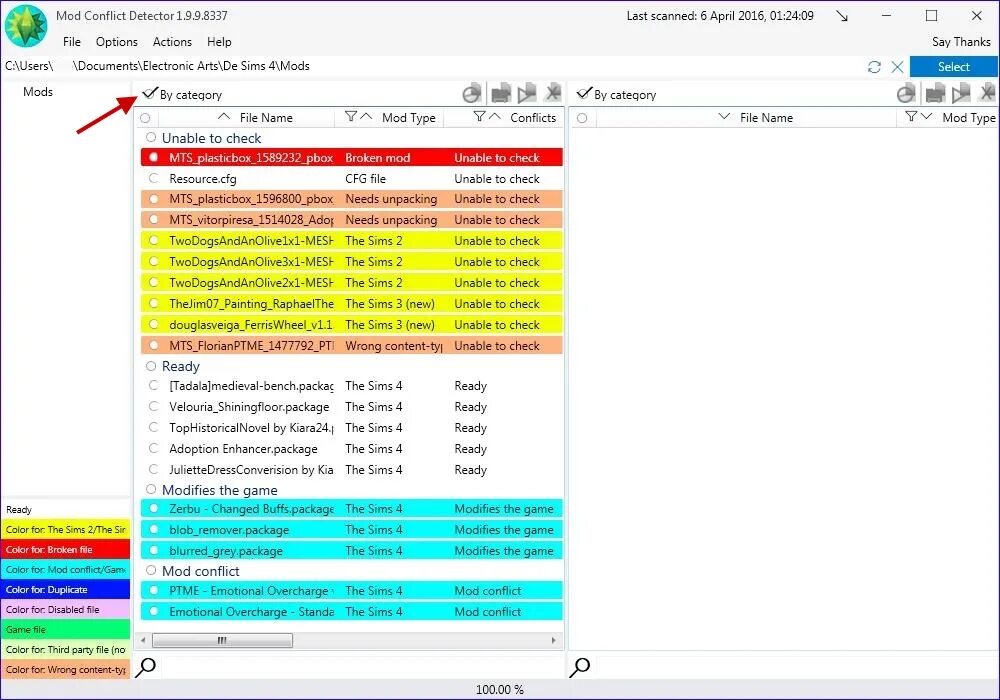Click the Mods folder path field

[432, 66]
